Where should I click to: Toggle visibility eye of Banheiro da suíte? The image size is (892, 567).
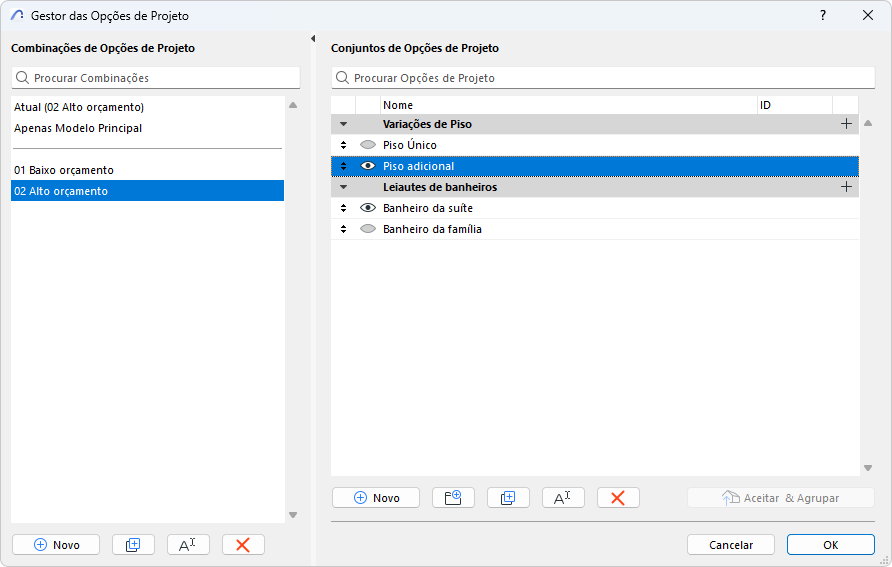point(368,208)
